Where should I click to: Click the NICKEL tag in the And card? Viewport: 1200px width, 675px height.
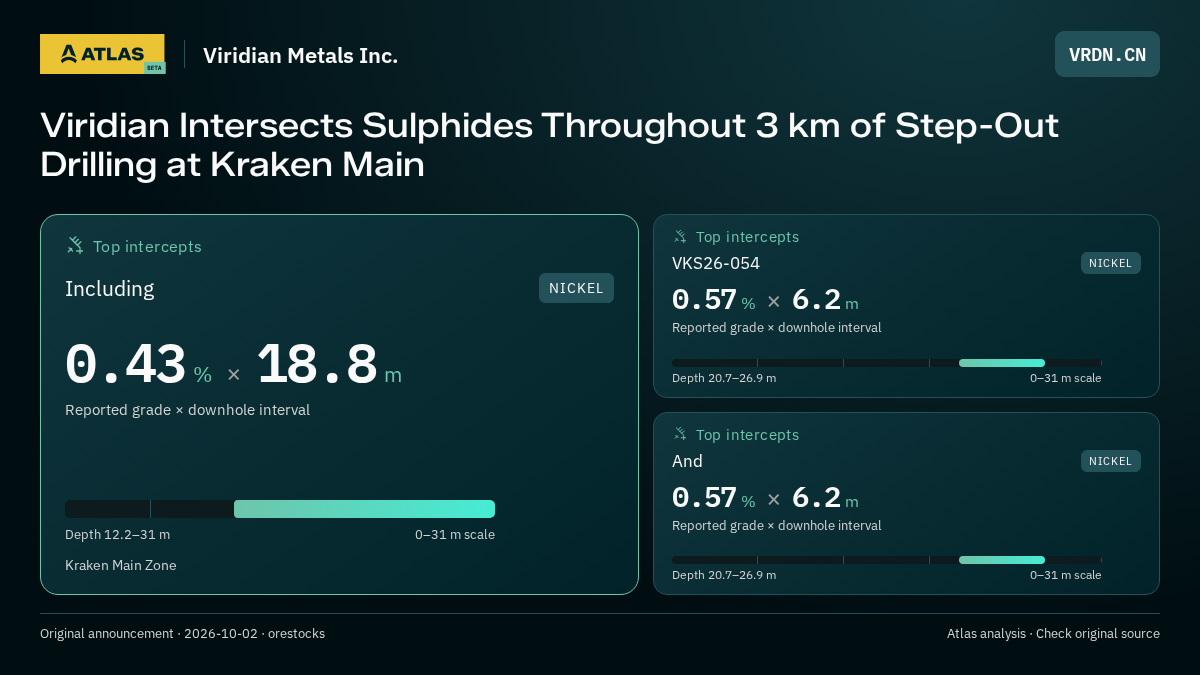[x=1110, y=461]
